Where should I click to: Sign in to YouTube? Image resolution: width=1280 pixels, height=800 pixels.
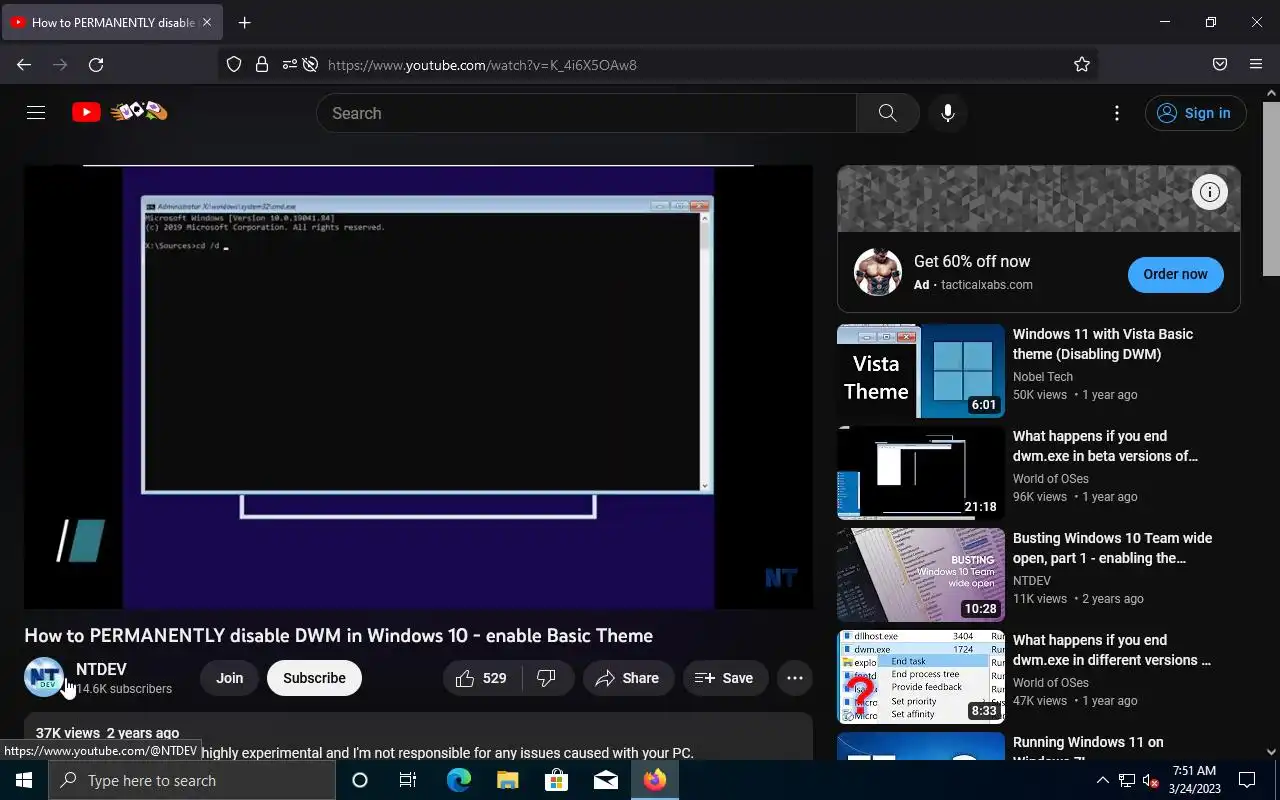point(1195,113)
